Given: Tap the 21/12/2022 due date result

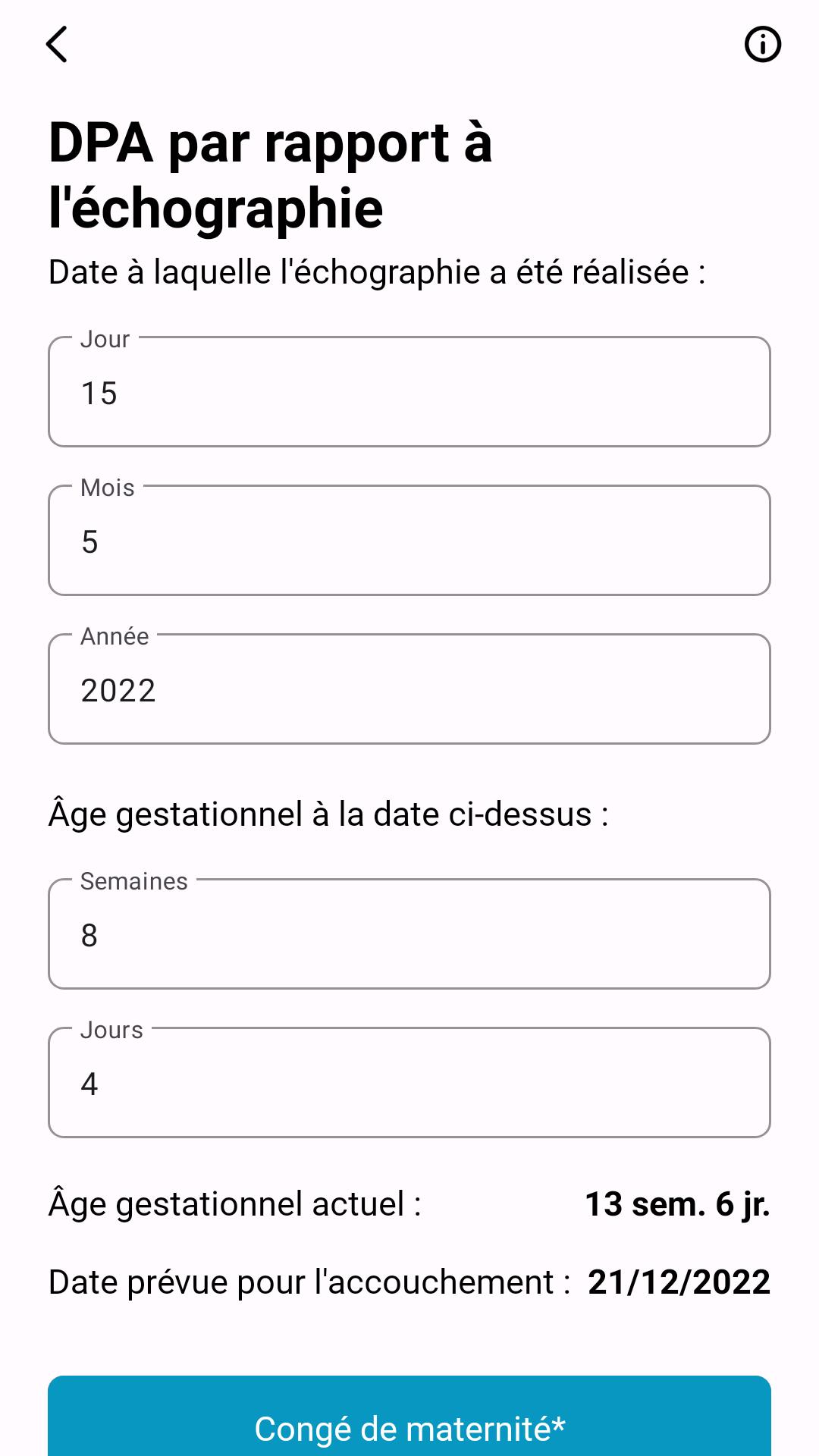Looking at the screenshot, I should [x=679, y=1282].
